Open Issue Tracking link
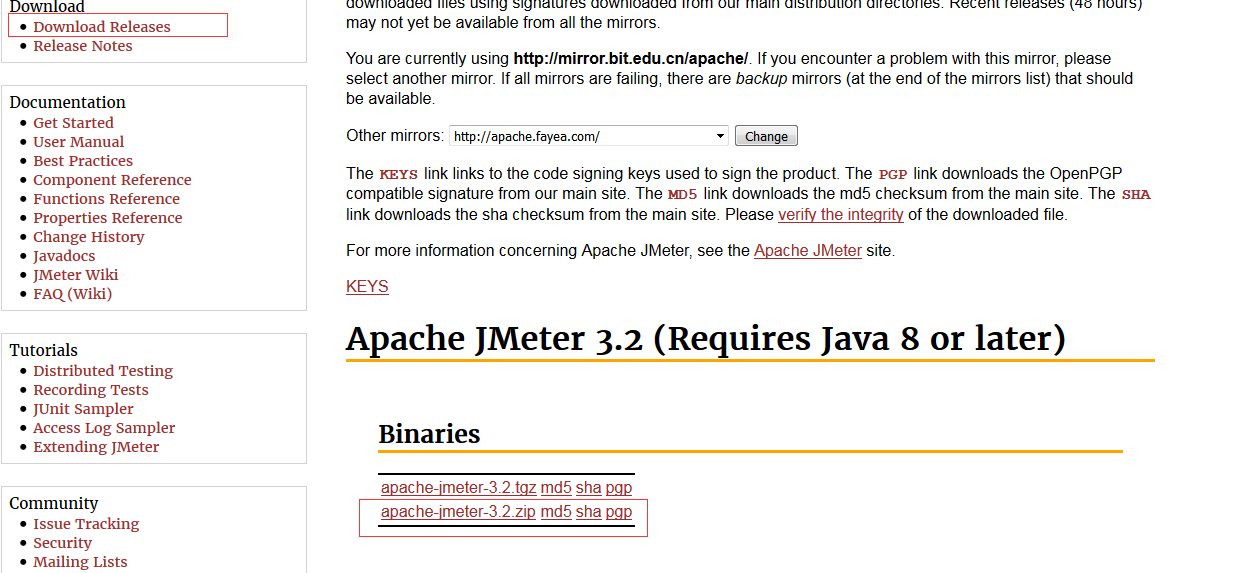Screen dimensions: 1256x573 (x=86, y=524)
